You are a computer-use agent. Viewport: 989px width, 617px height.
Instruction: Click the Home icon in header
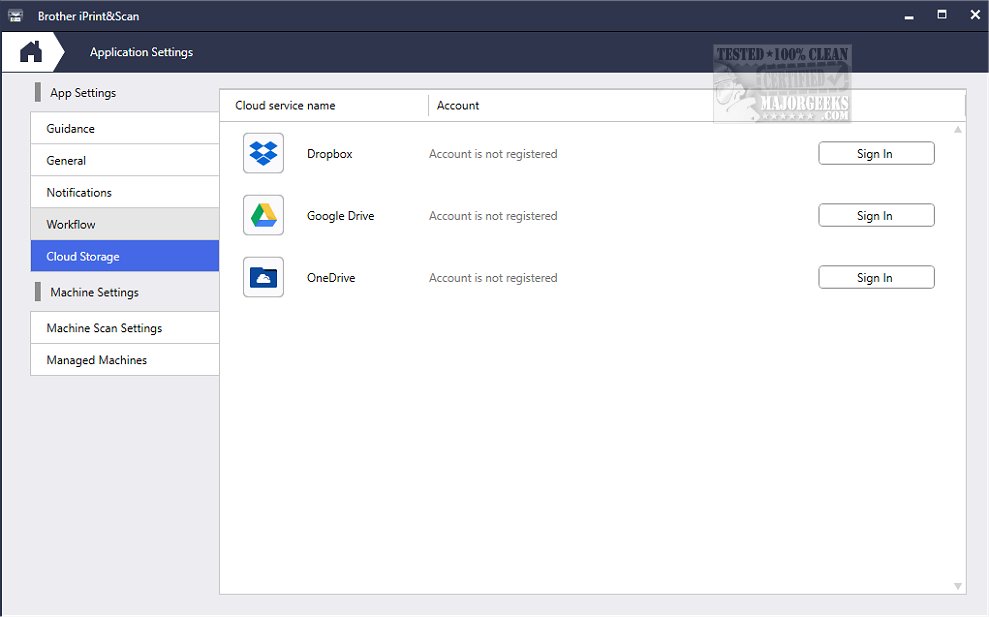pos(31,52)
